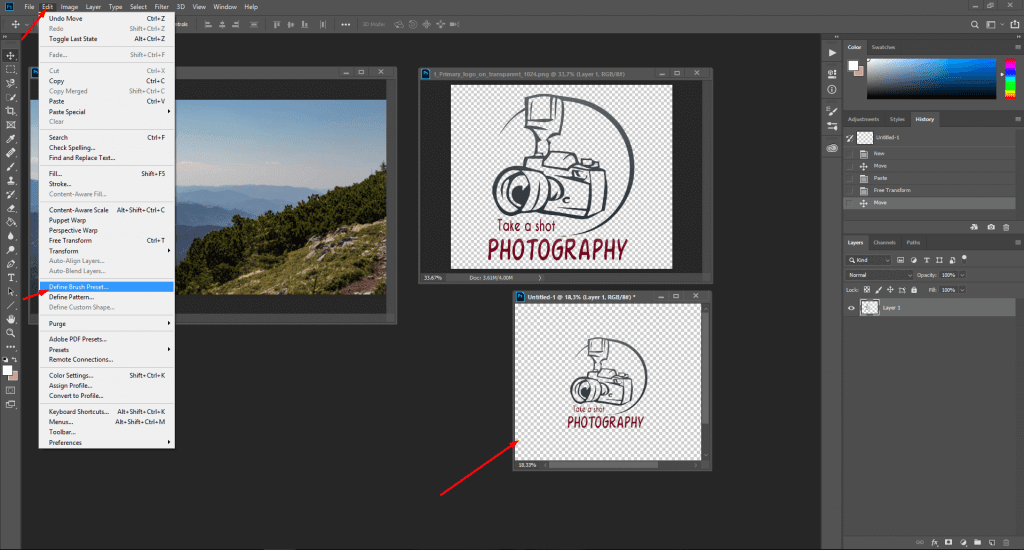Screen dimensions: 1024x550
Task: Create new document from current state
Action: 974,227
